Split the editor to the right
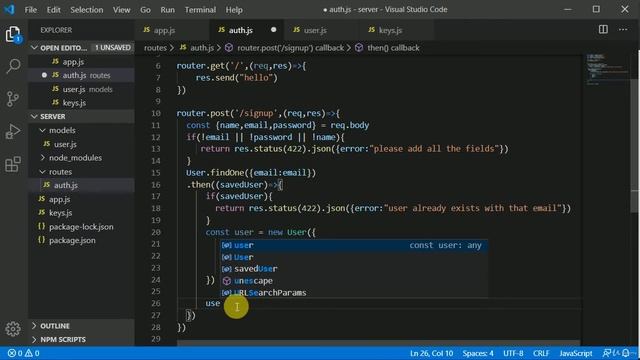 (603, 29)
